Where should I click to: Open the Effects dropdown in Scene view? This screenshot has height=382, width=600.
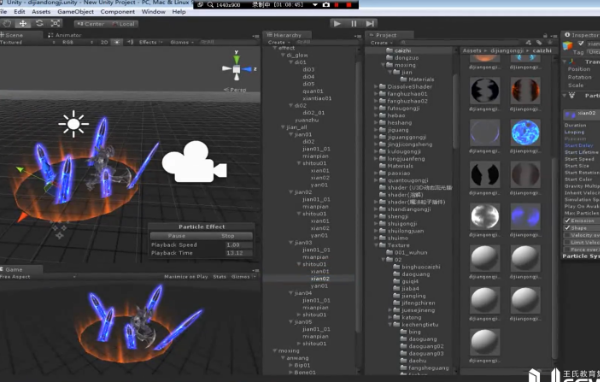(151, 42)
